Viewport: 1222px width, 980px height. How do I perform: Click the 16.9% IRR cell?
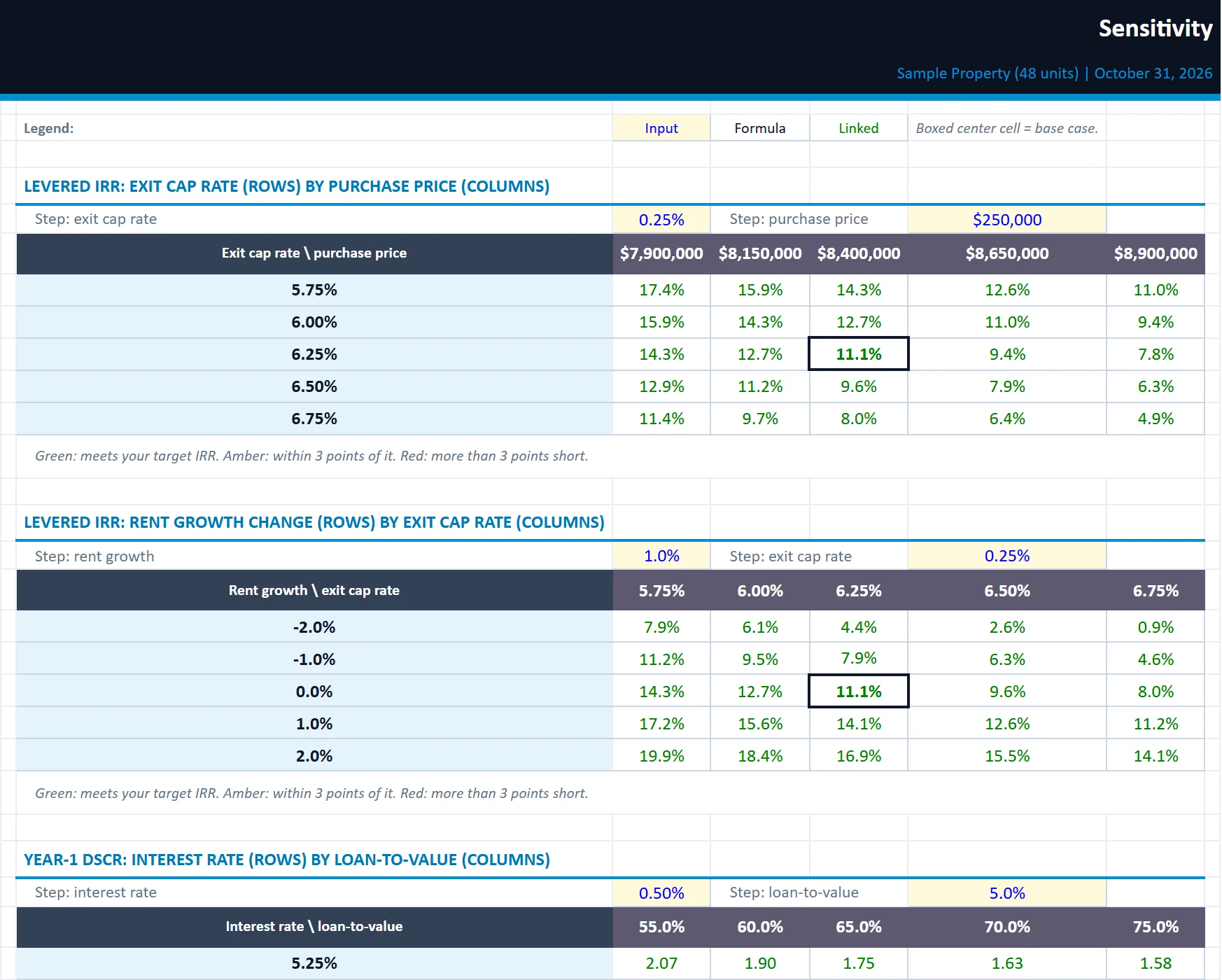pos(859,756)
